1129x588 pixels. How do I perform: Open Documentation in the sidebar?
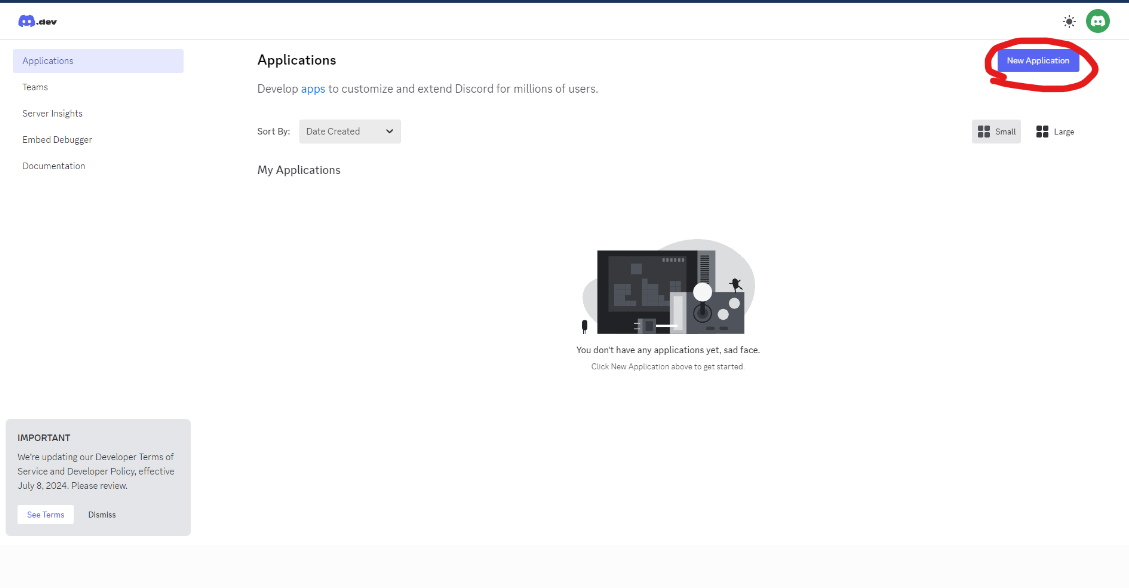[x=54, y=166]
